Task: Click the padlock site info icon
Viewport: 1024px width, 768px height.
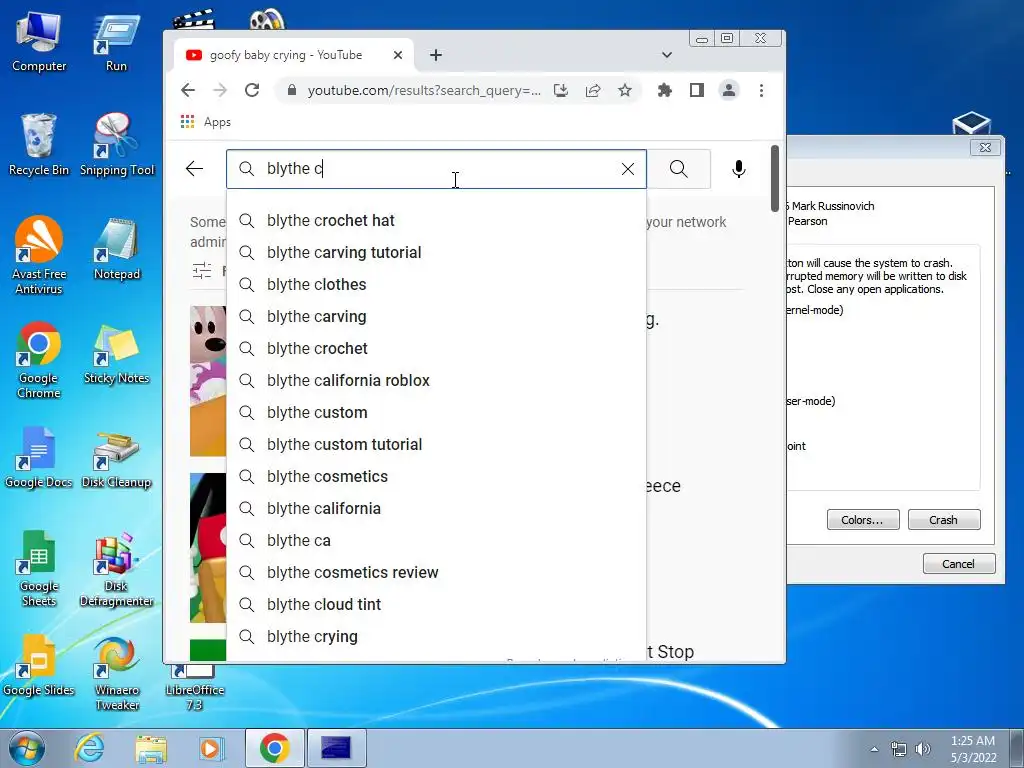Action: (x=292, y=90)
